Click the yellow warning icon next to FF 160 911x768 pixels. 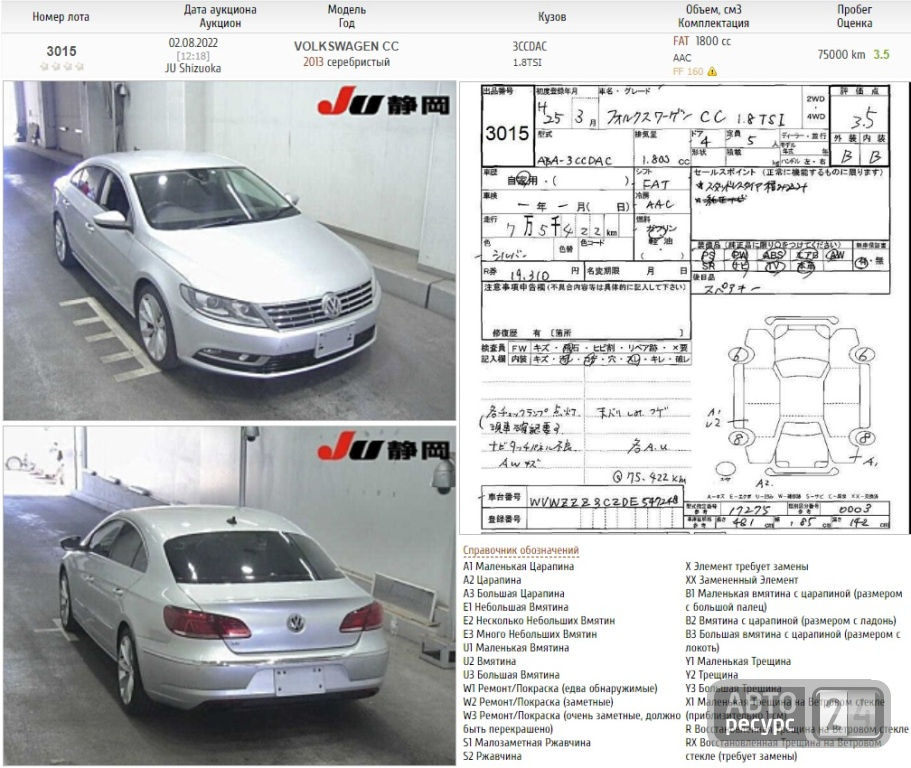click(712, 71)
